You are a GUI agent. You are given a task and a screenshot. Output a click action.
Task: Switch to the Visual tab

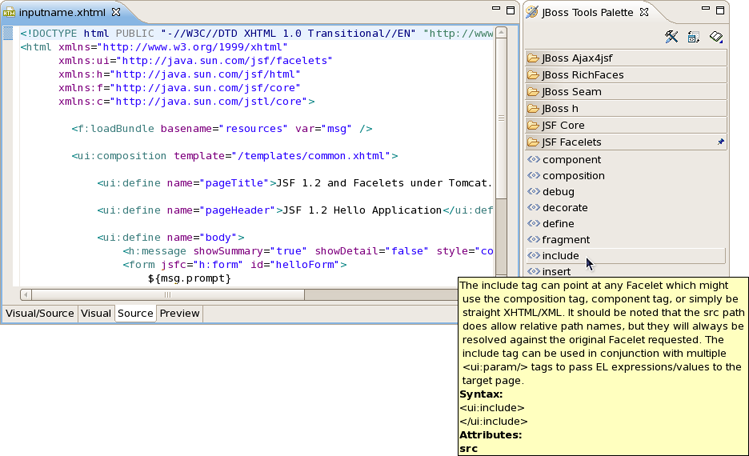click(x=96, y=313)
